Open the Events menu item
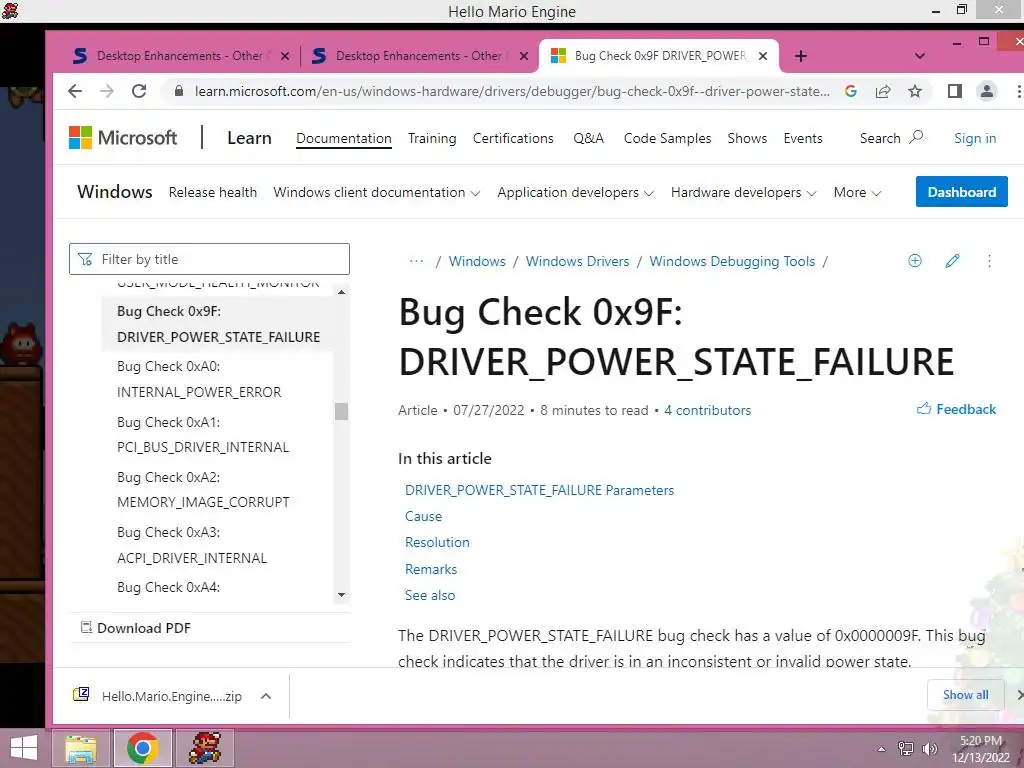Image resolution: width=1024 pixels, height=768 pixels. 803,138
